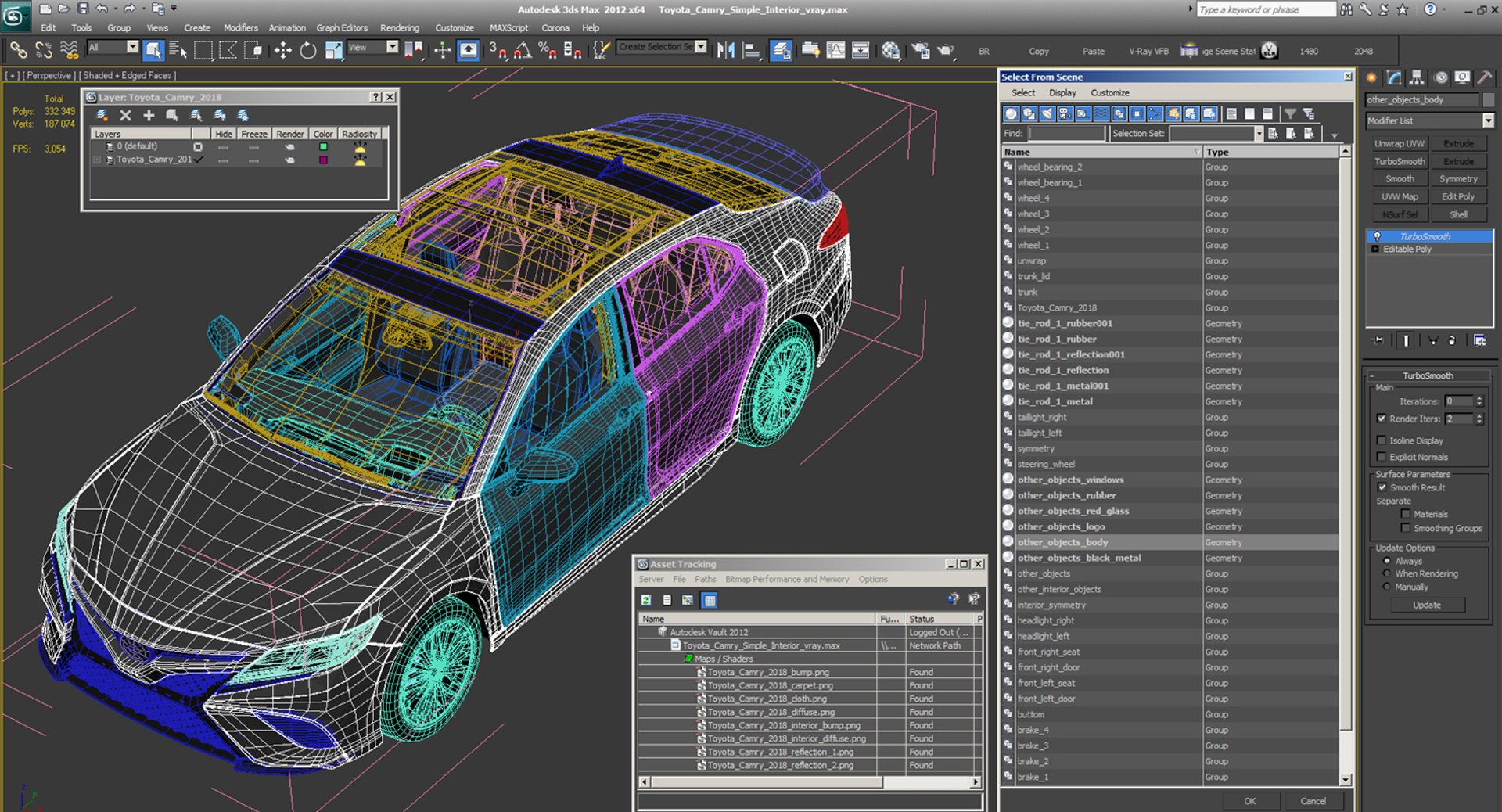Image resolution: width=1502 pixels, height=812 pixels.
Task: Click the Symmetry modifier button
Action: coord(1458,179)
